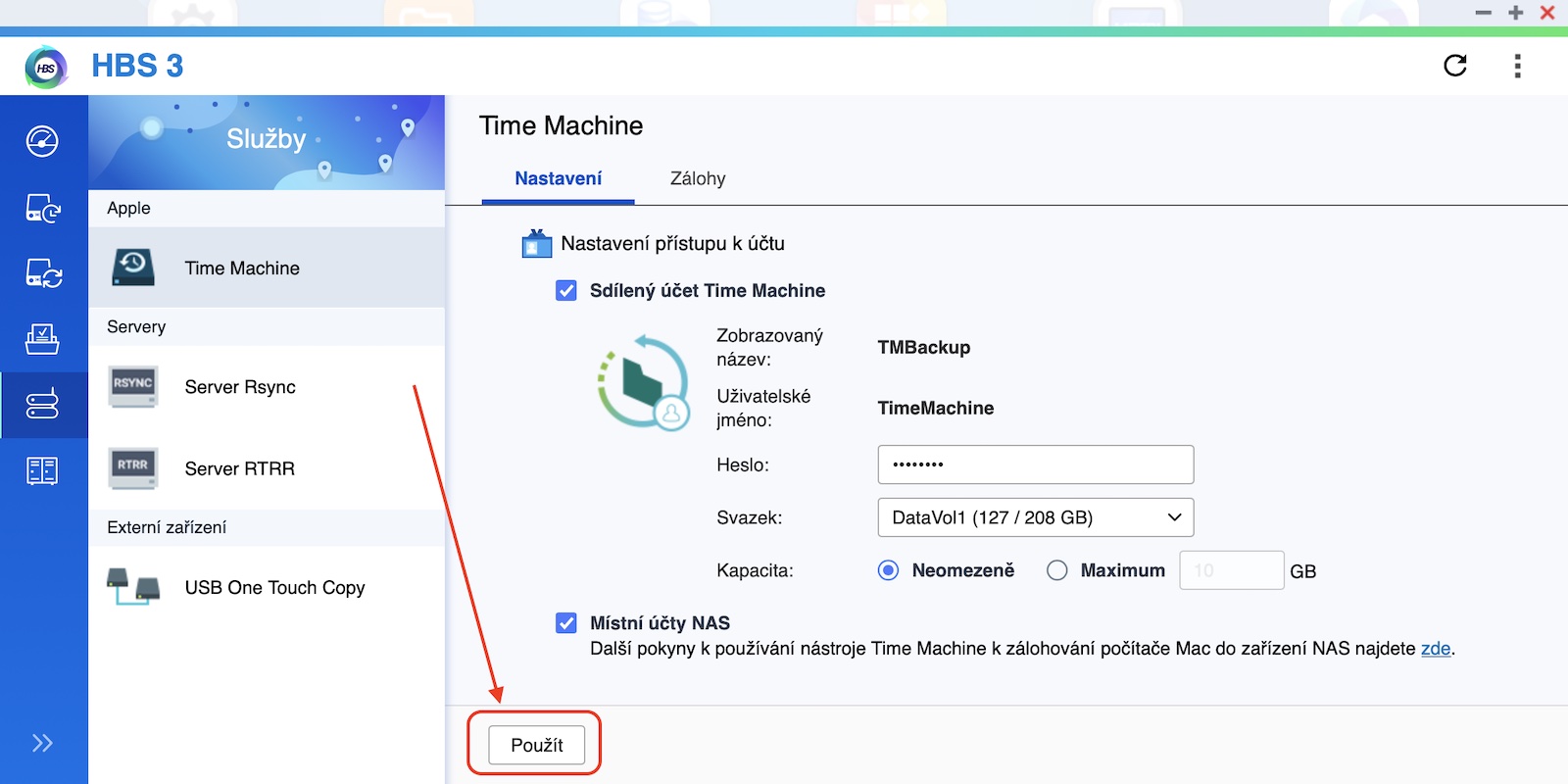Open the Sync jobs sidebar icon
The height and width of the screenshot is (784, 1568).
pyautogui.click(x=43, y=273)
